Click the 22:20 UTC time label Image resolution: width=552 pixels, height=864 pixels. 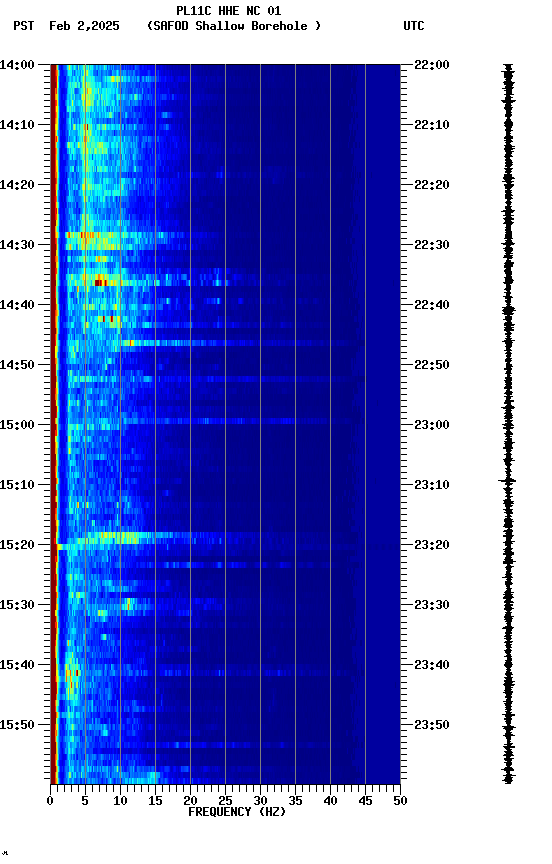[432, 185]
